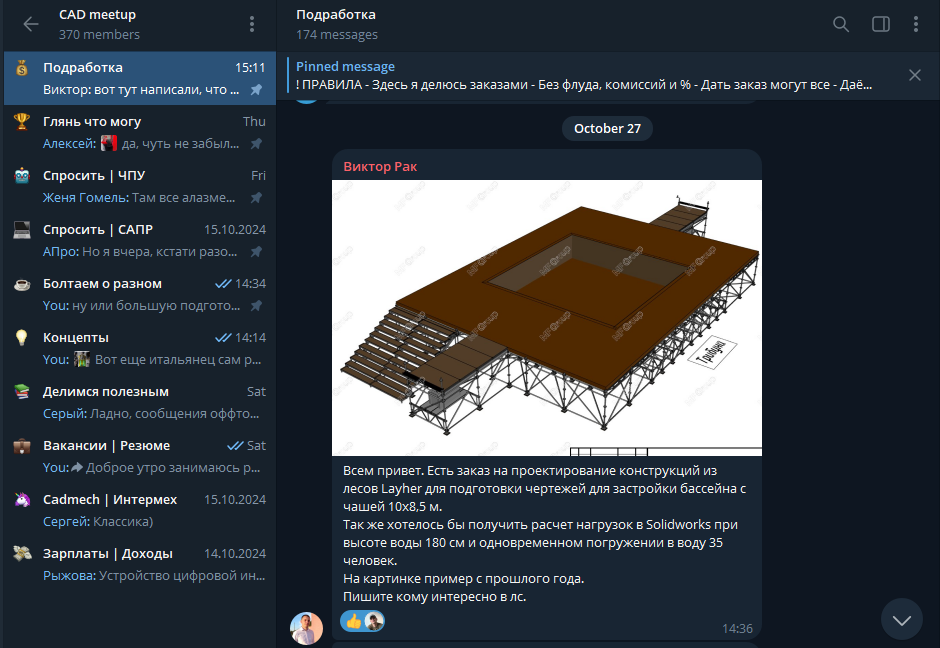The width and height of the screenshot is (940, 648).
Task: Search within the Подработка chat
Action: point(841,24)
